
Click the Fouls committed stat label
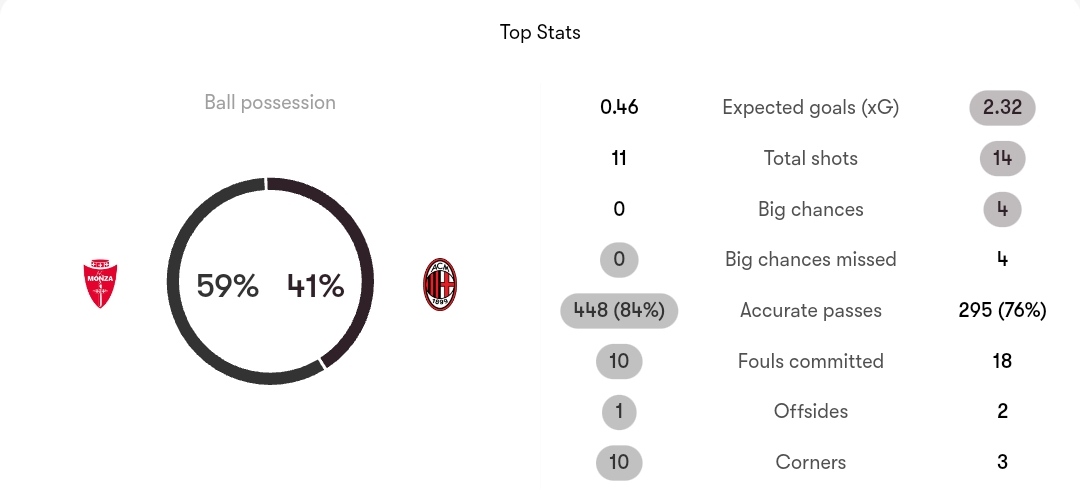(x=811, y=361)
